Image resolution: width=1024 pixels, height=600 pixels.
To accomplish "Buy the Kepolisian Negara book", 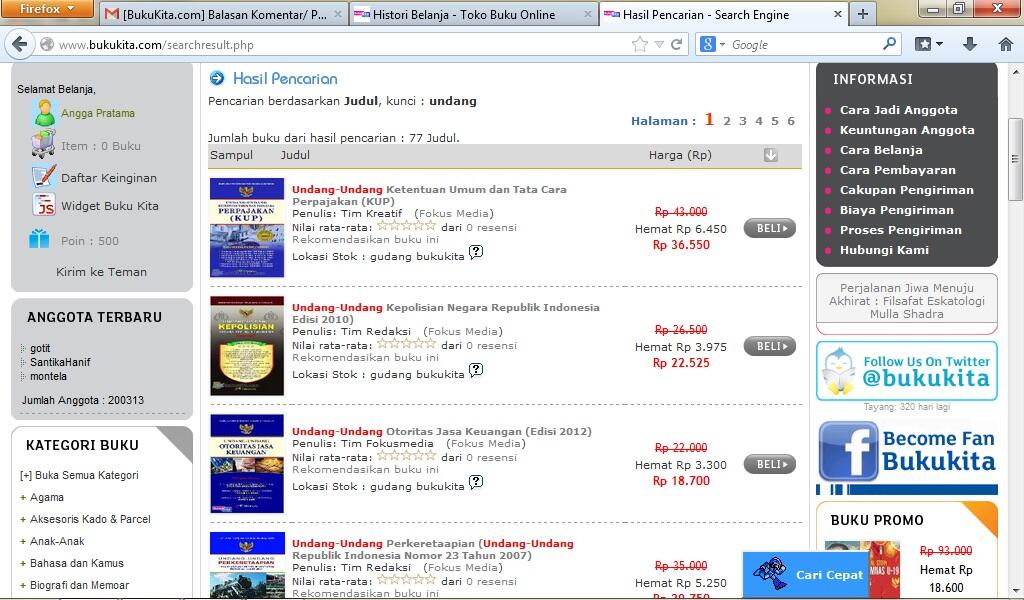I will pyautogui.click(x=769, y=346).
